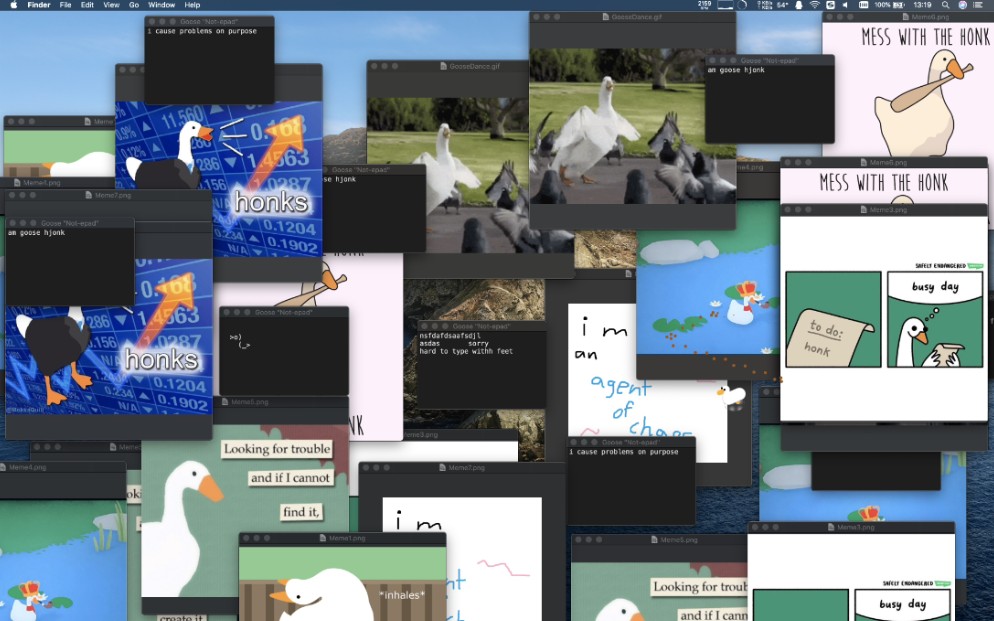
Task: Activate Siri from the menu bar
Action: [962, 4]
